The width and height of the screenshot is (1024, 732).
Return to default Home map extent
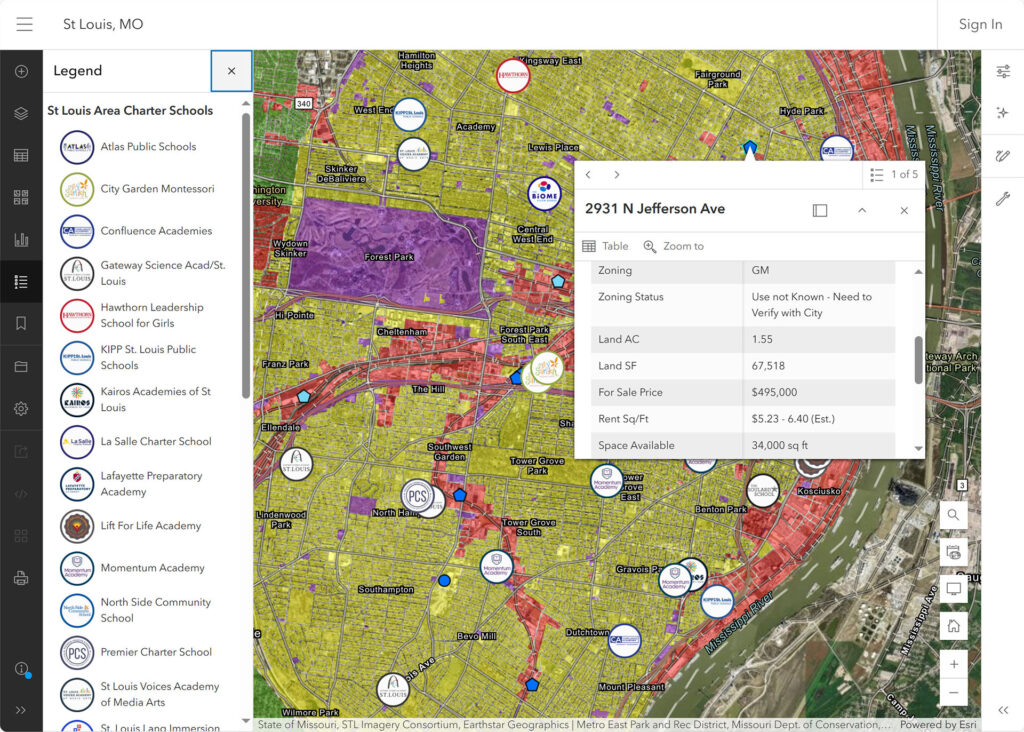point(953,627)
